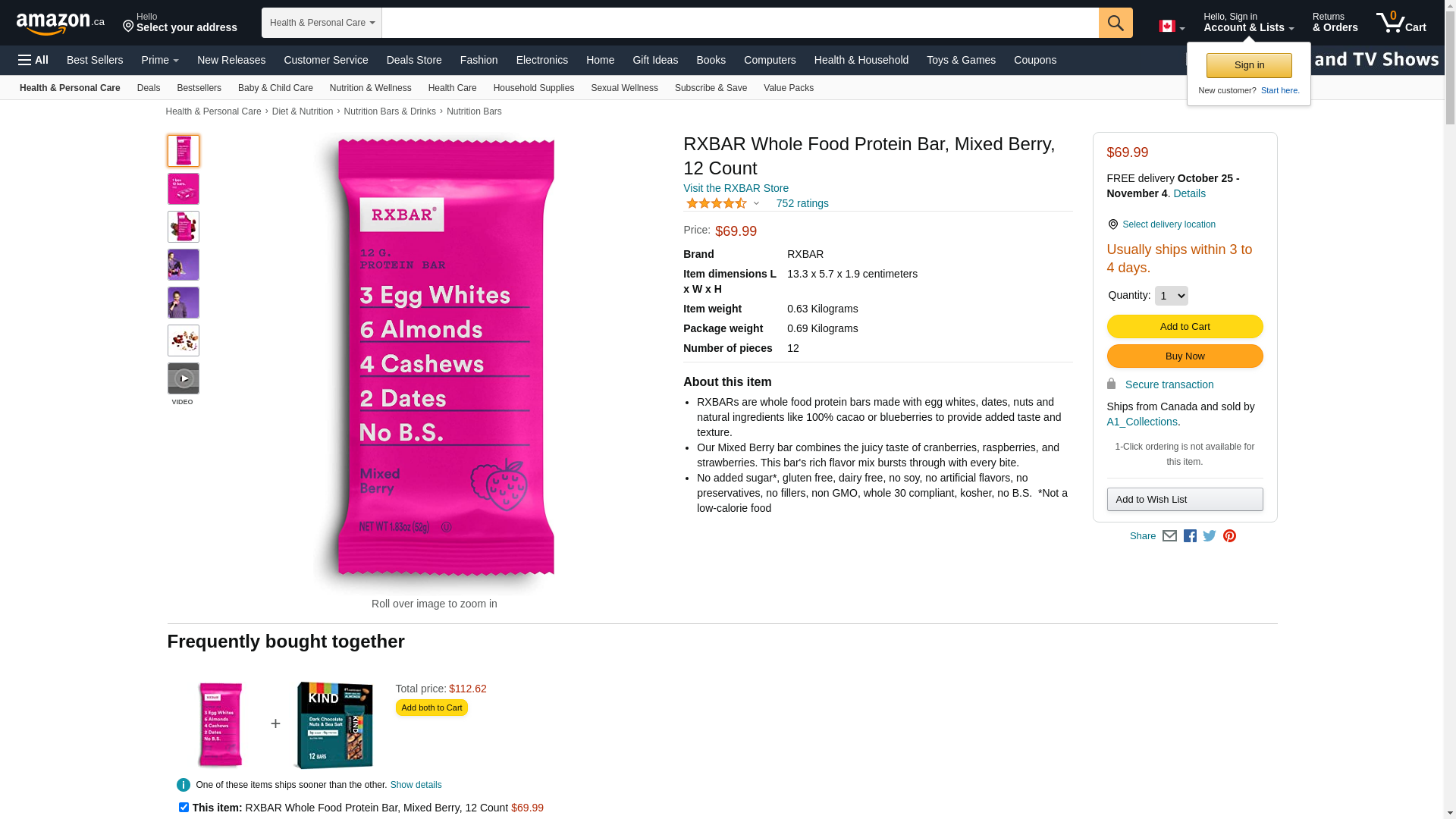1456x819 pixels.
Task: Share product via email icon
Action: pos(1169,536)
